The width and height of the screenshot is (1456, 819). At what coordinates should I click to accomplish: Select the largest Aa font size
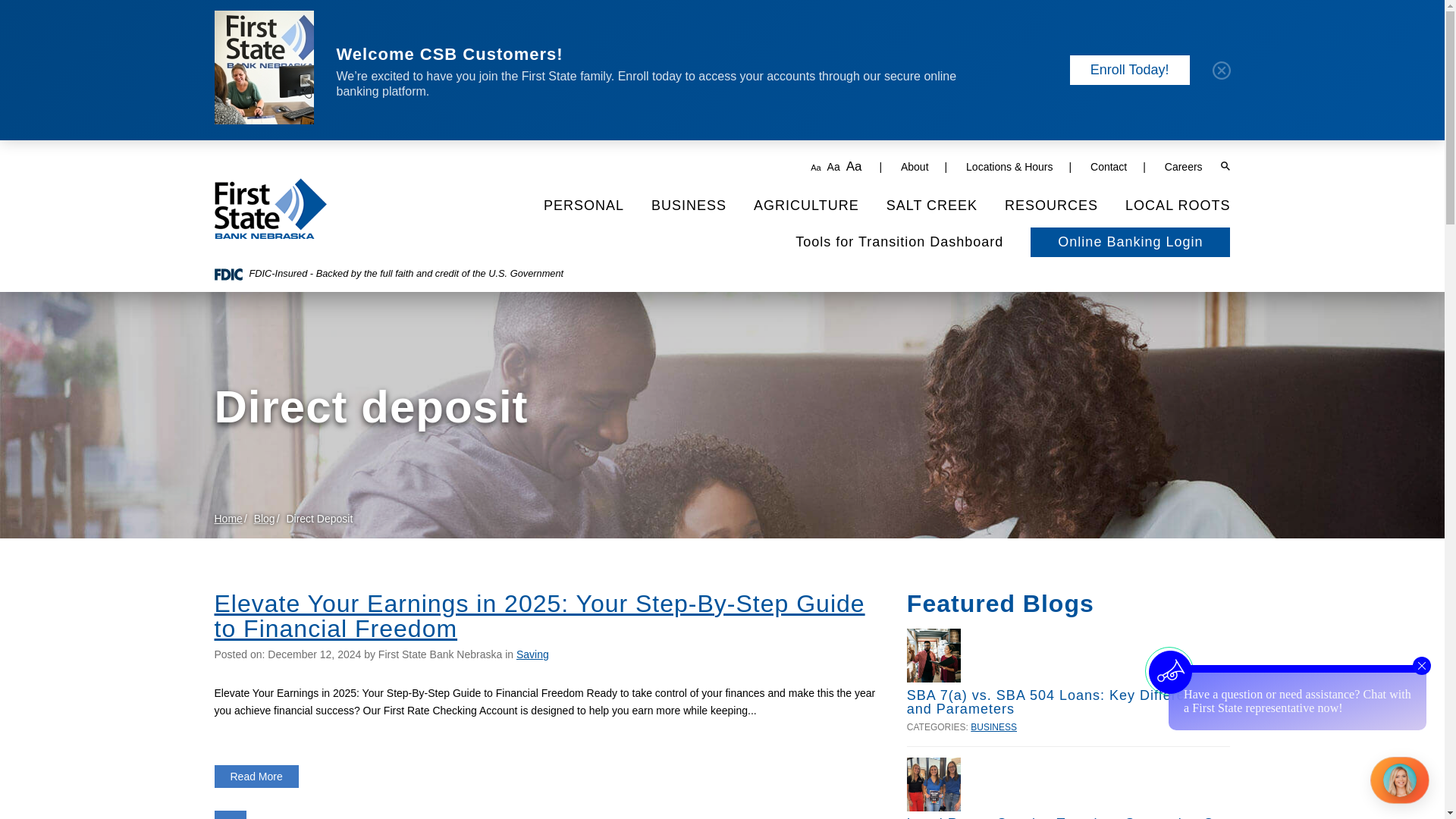pos(854,166)
